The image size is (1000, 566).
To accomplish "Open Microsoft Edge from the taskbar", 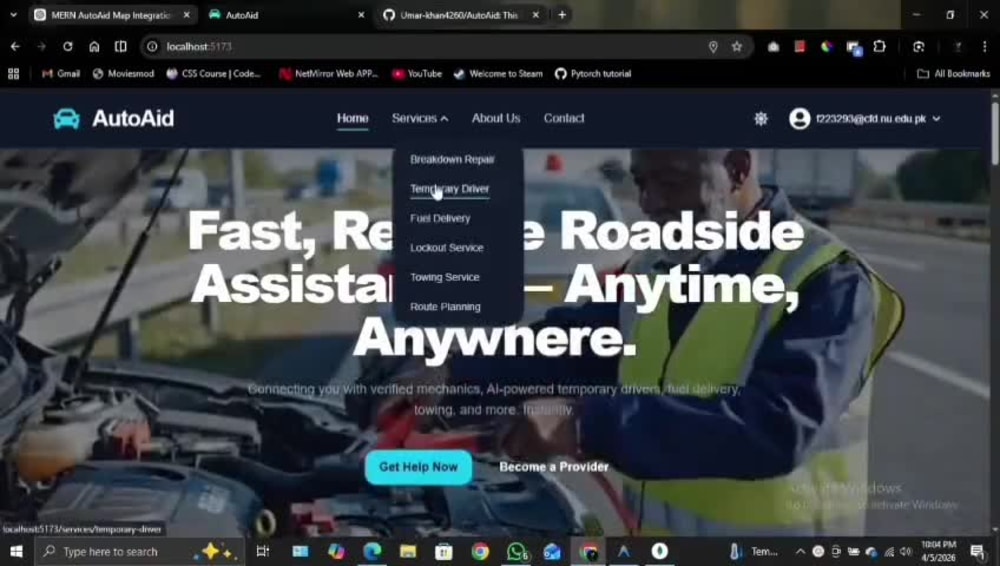I will tap(372, 551).
